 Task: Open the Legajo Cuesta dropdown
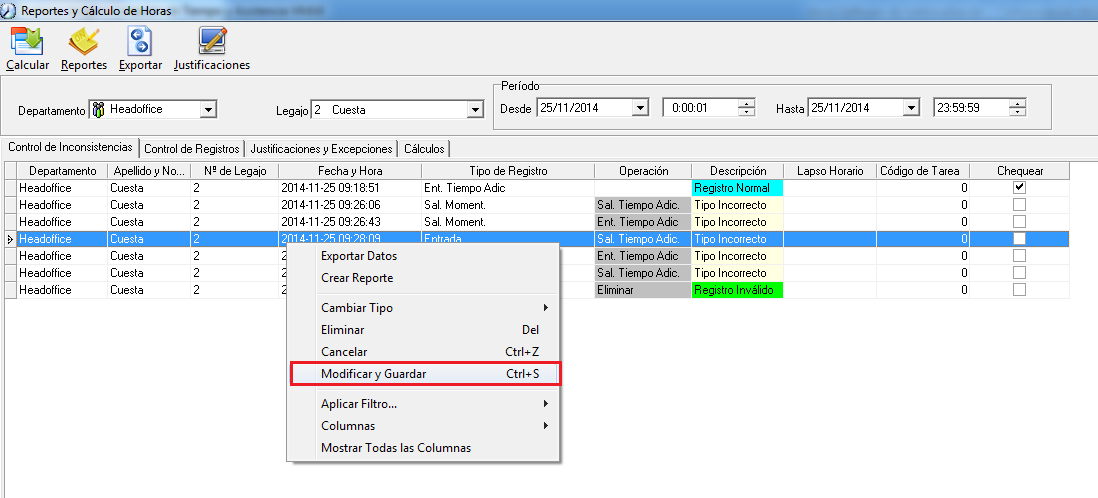475,110
